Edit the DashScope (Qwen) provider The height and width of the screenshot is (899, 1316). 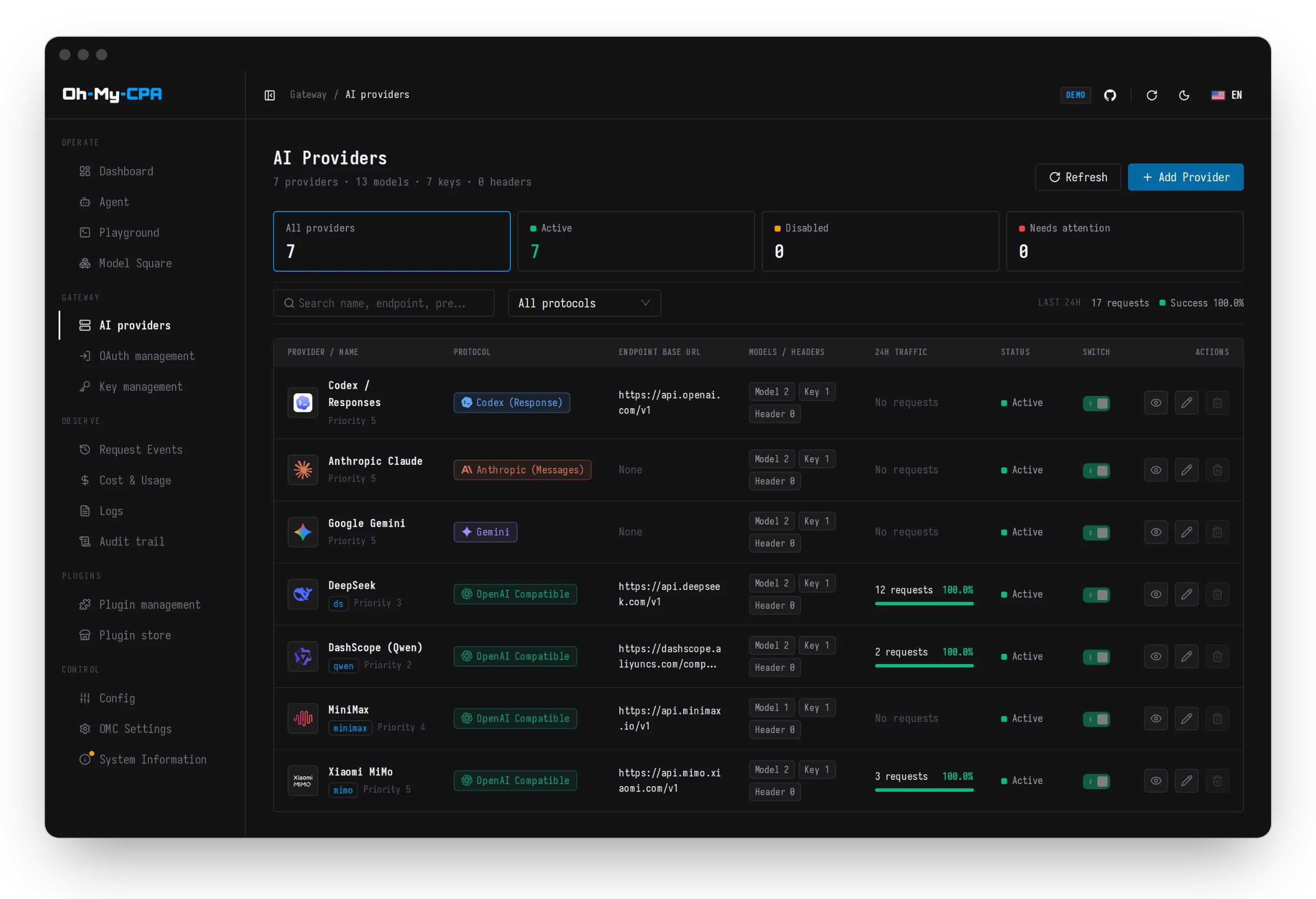coord(1186,657)
